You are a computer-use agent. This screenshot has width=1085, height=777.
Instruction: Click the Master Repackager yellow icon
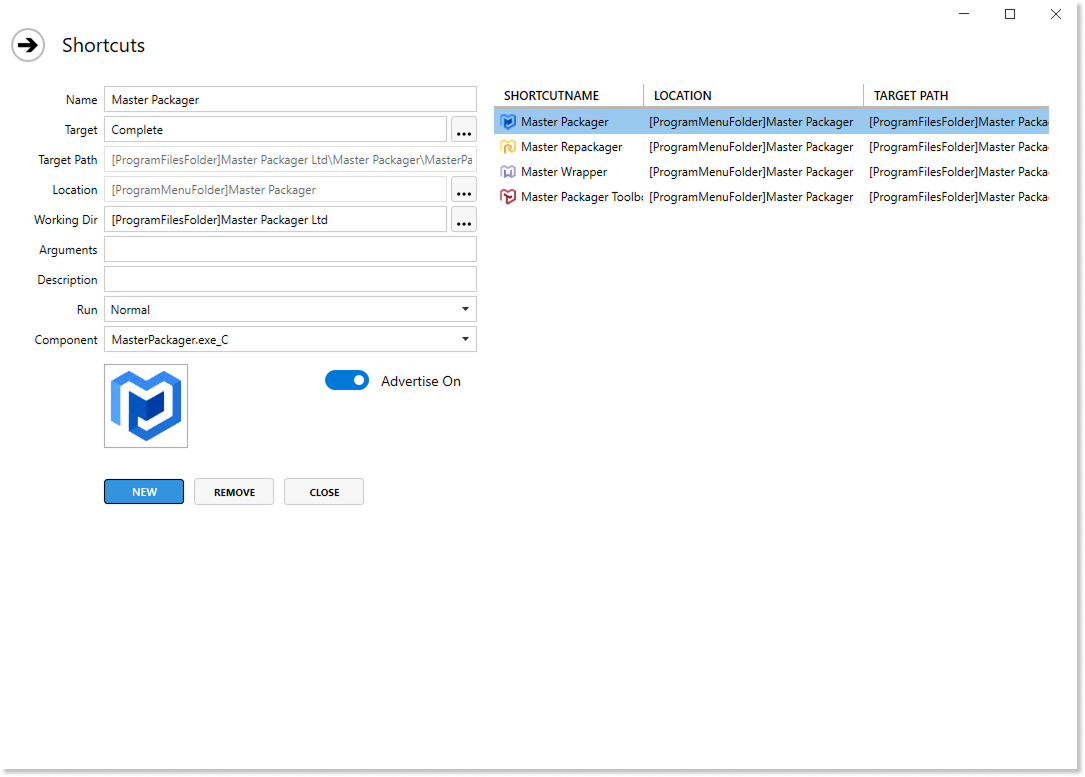coord(508,147)
